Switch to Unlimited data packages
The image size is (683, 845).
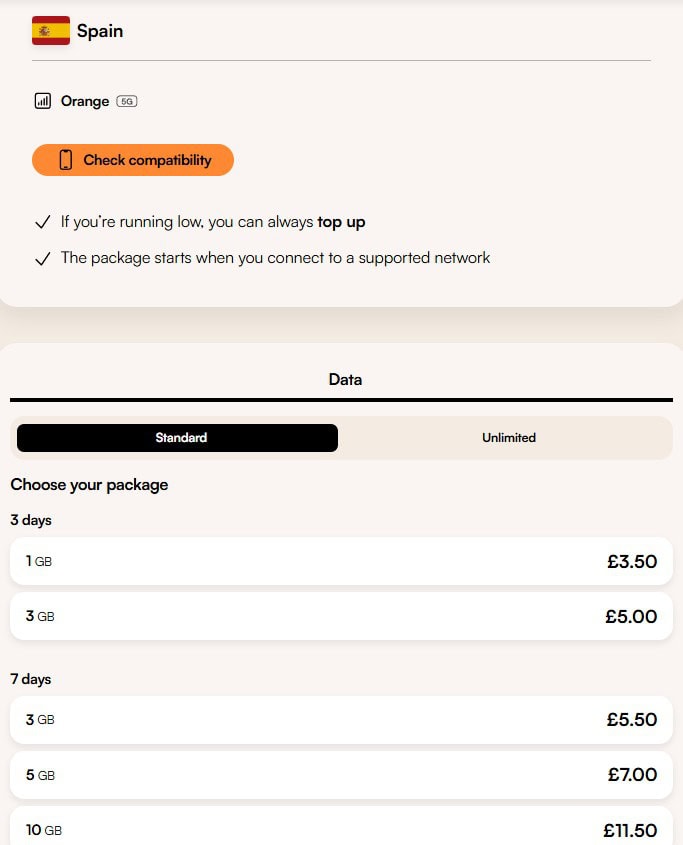coord(508,437)
